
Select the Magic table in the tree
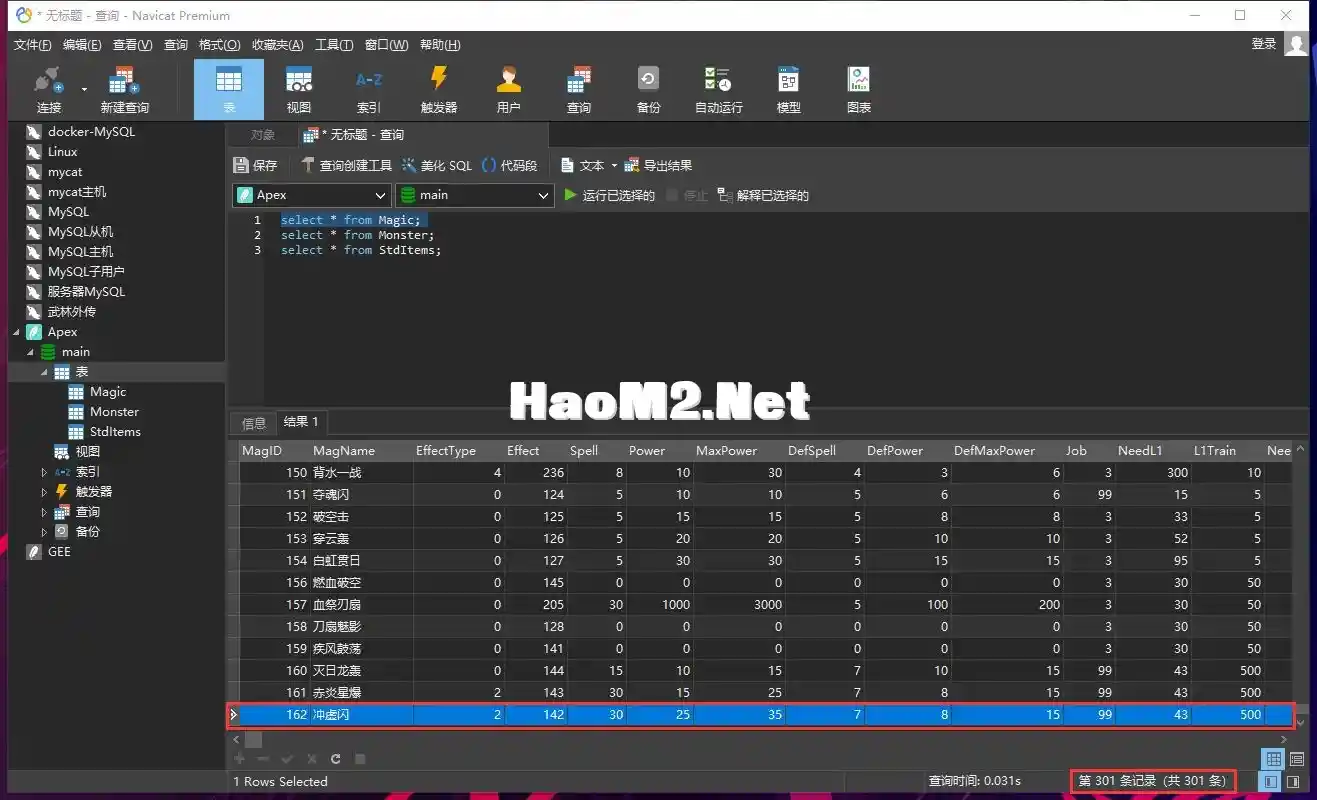tap(108, 392)
